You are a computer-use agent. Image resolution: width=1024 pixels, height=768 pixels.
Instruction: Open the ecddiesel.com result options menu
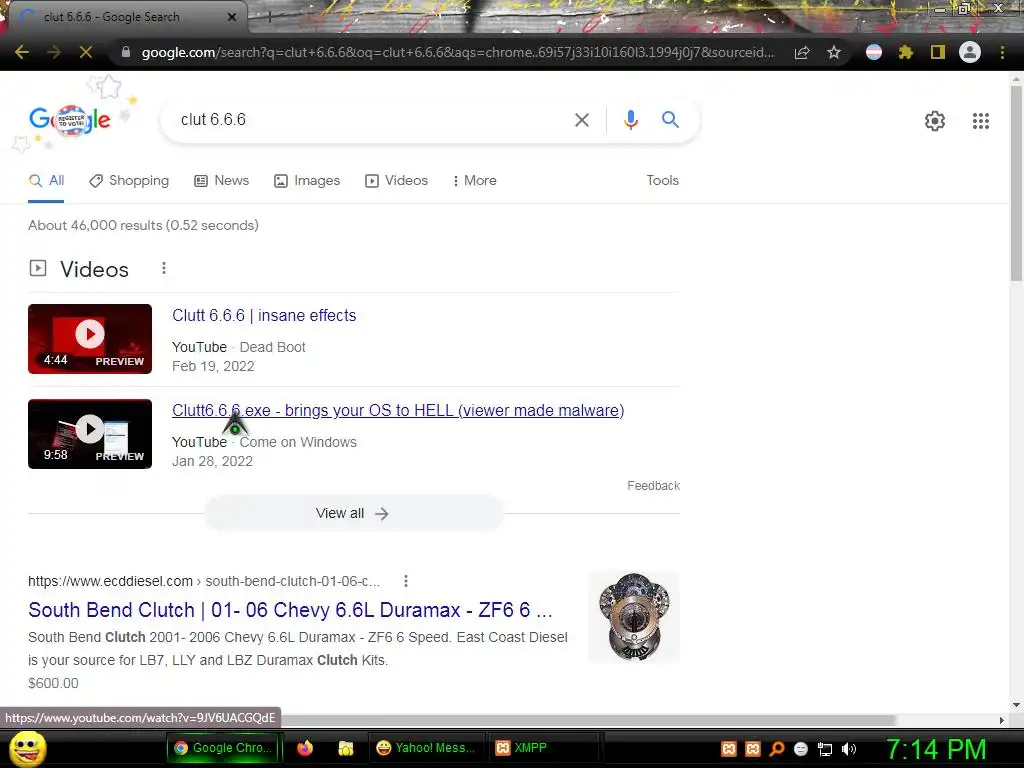pos(406,581)
